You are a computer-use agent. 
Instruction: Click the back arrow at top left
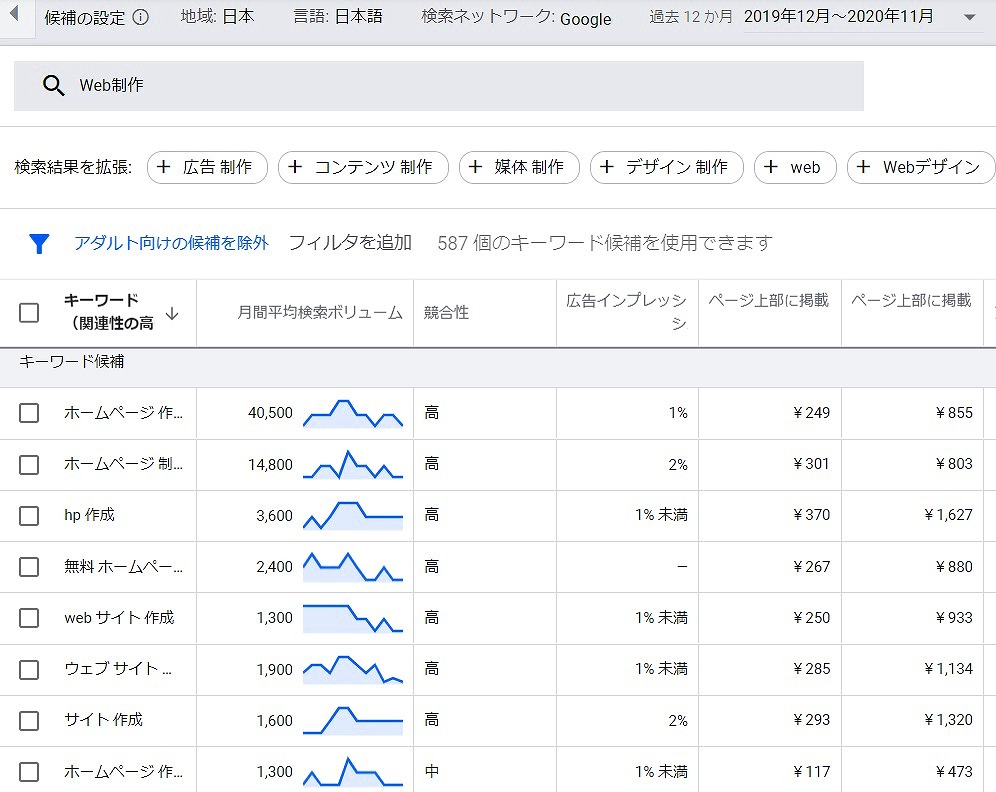click(15, 15)
